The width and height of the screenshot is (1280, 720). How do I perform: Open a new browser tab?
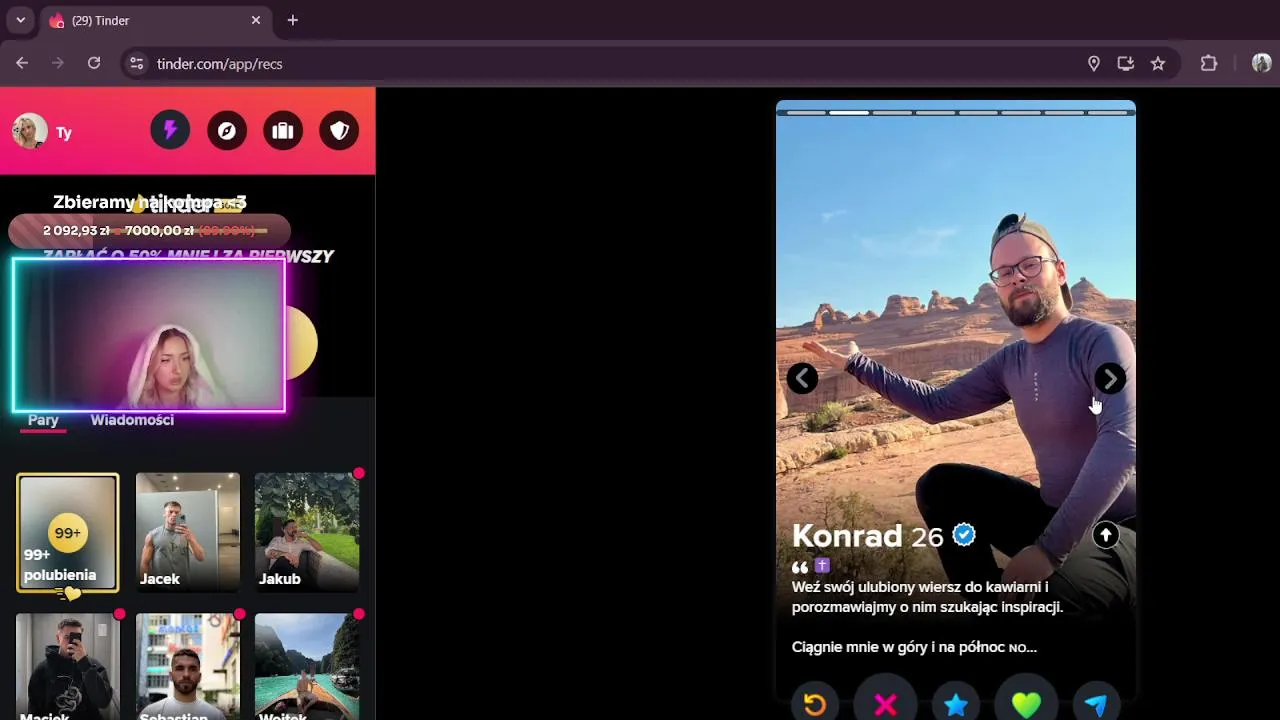point(293,20)
